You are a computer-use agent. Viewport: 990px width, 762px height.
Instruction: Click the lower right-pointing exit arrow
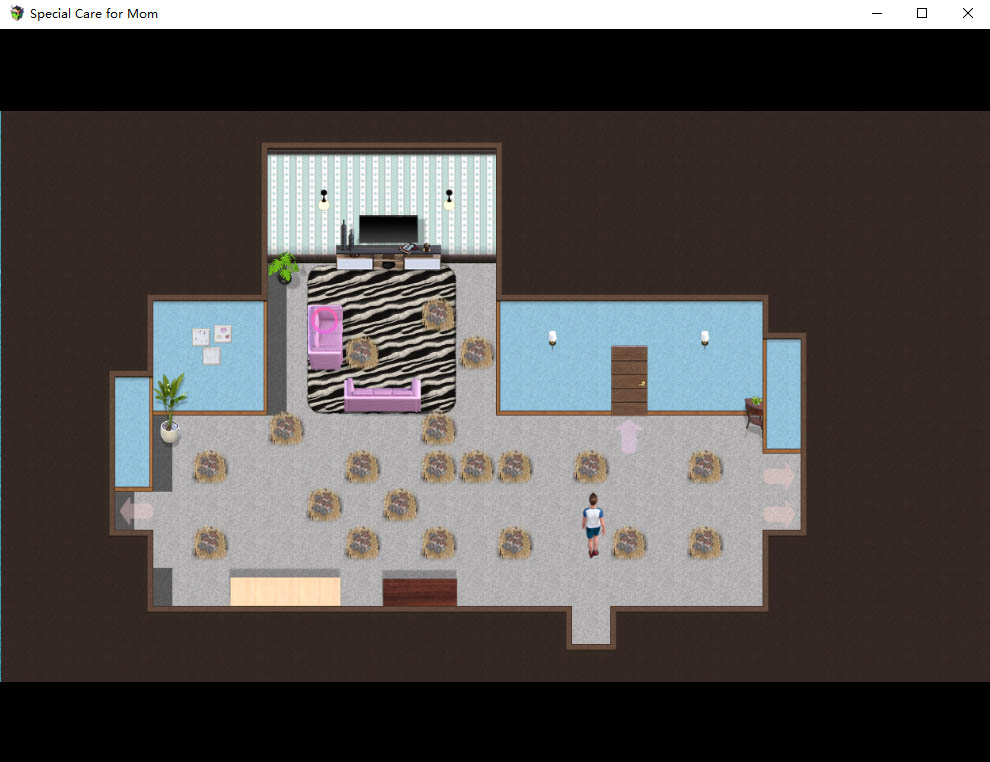click(779, 514)
